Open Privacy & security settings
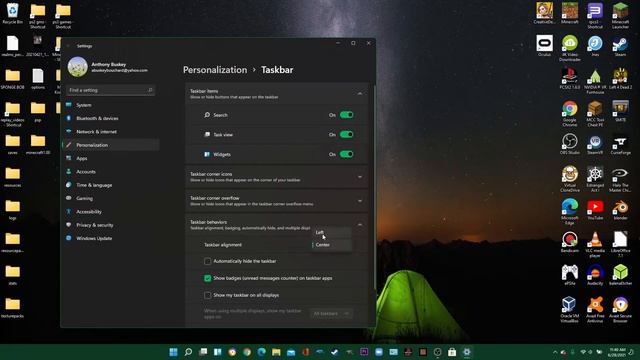Image resolution: width=640 pixels, height=360 pixels. tap(111, 225)
